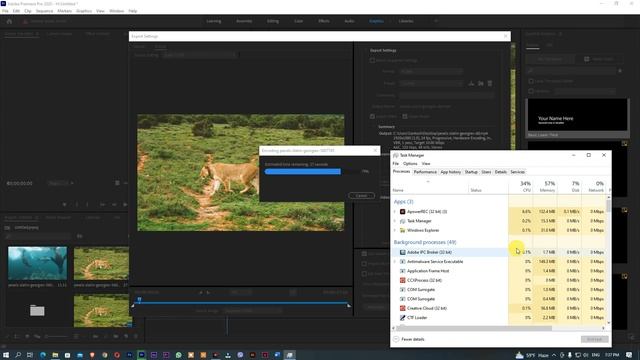The width and height of the screenshot is (640, 360).
Task: Click the CTF Loader pen icon
Action: (402, 318)
